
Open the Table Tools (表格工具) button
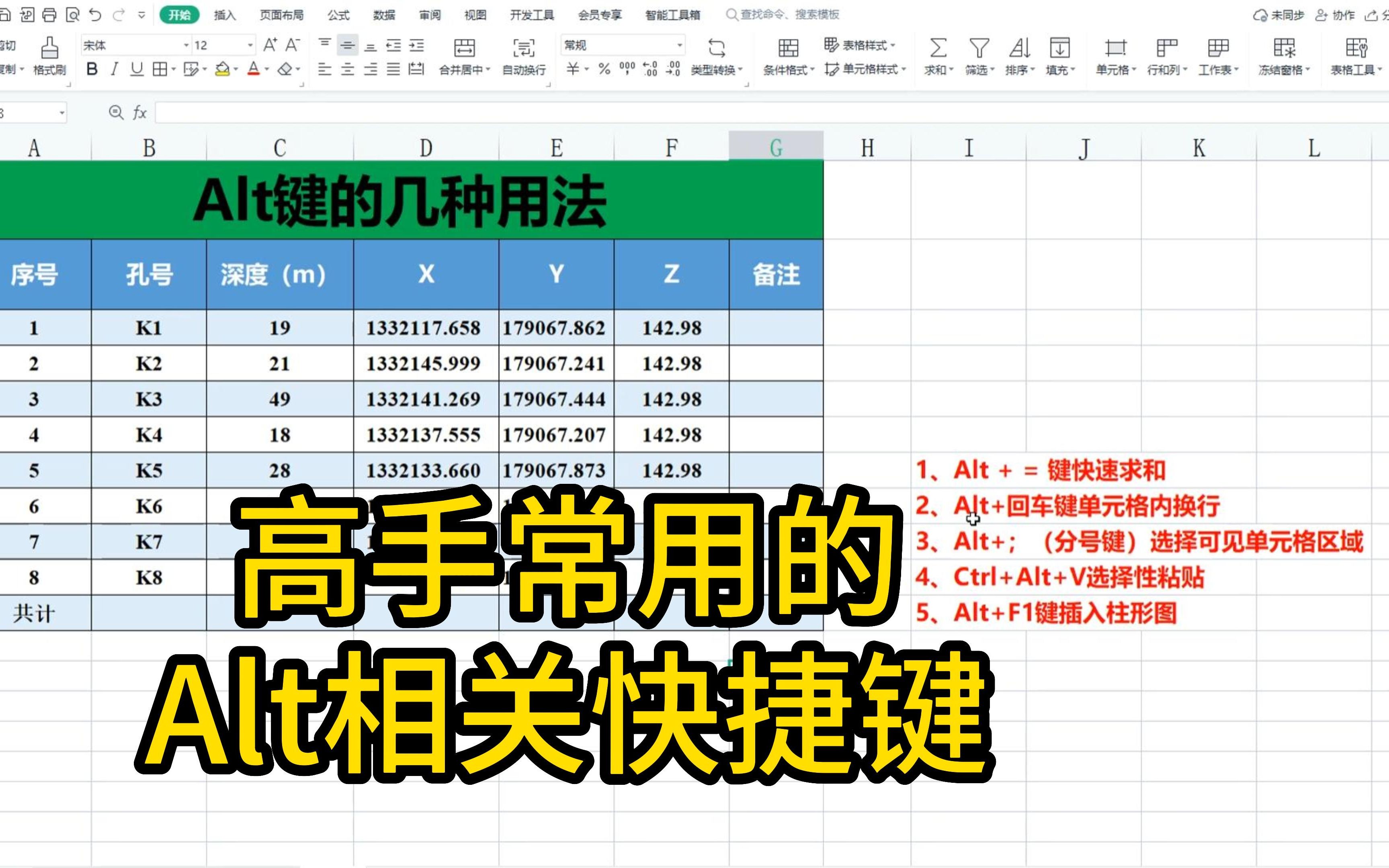(1356, 56)
